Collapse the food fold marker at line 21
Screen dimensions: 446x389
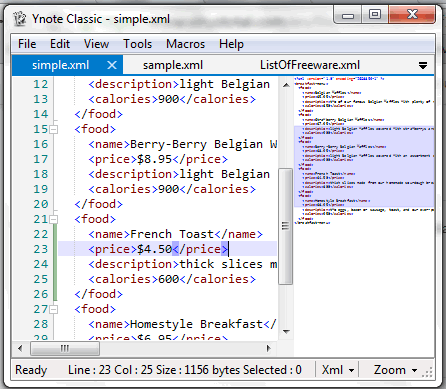click(53, 219)
